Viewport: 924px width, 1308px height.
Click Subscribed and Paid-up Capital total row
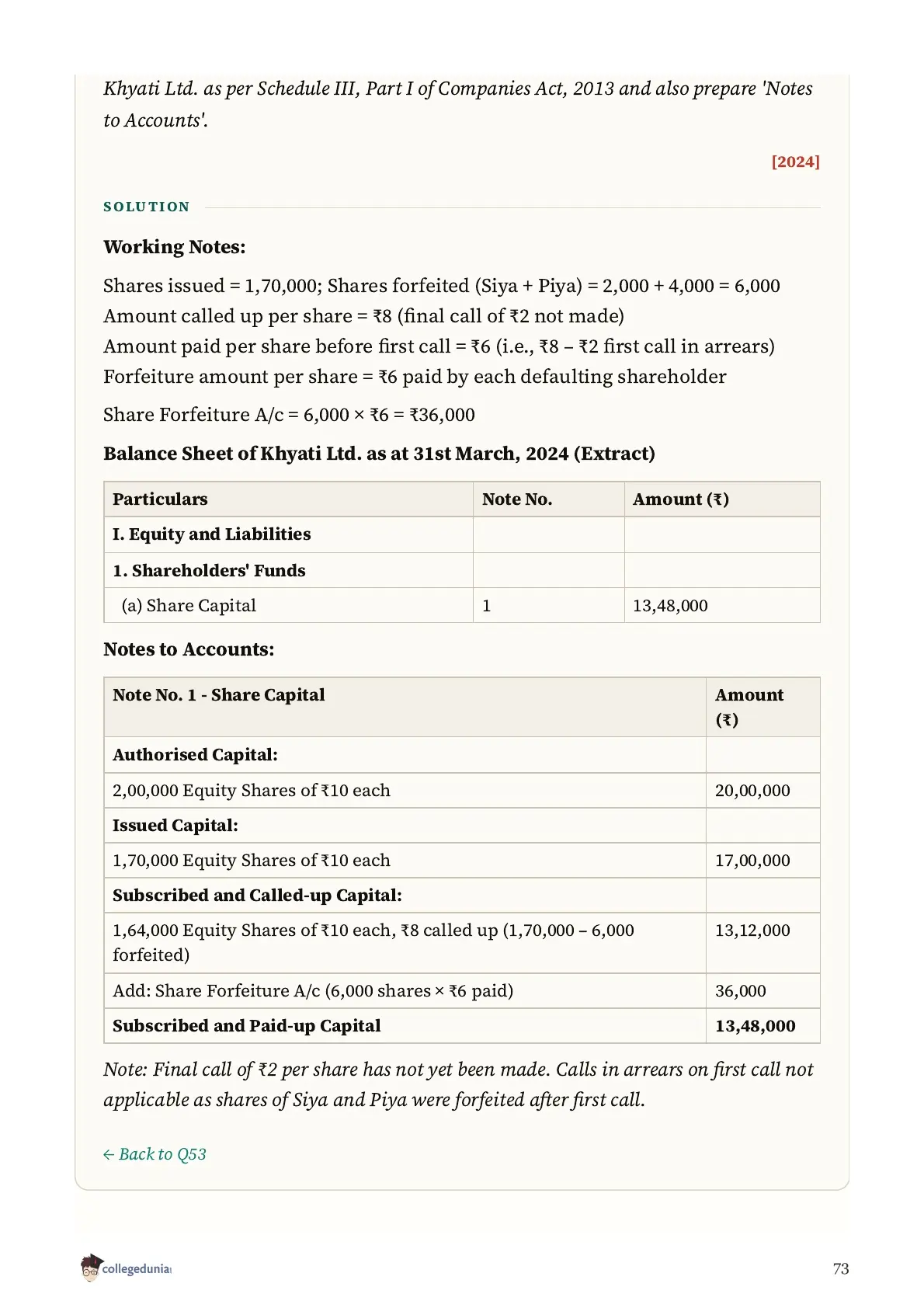(x=462, y=1026)
